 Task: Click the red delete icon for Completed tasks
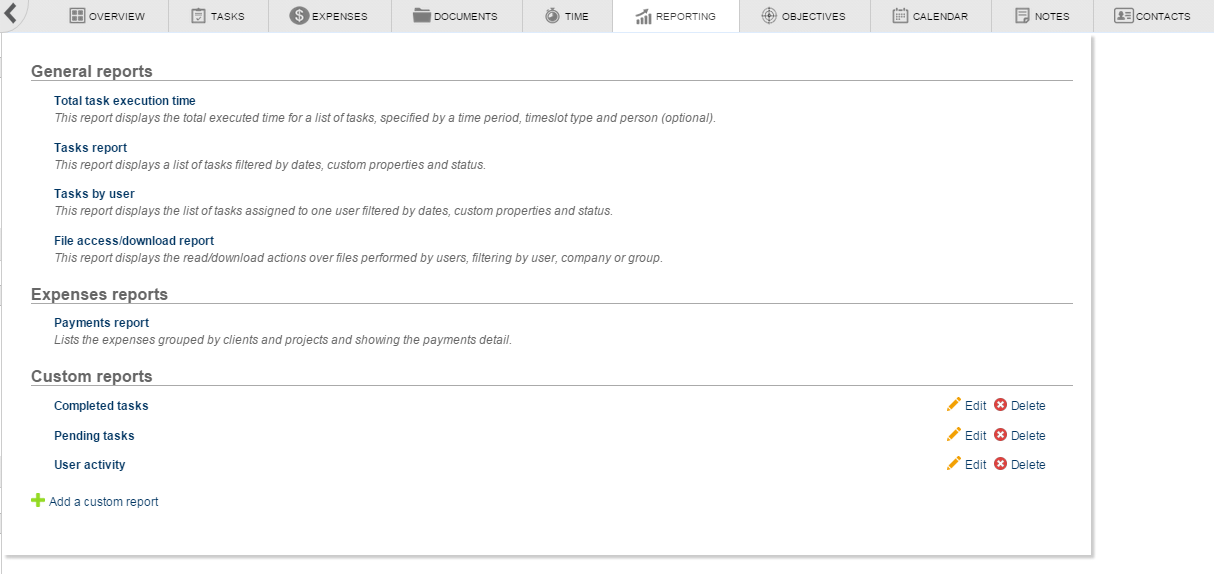point(1000,405)
